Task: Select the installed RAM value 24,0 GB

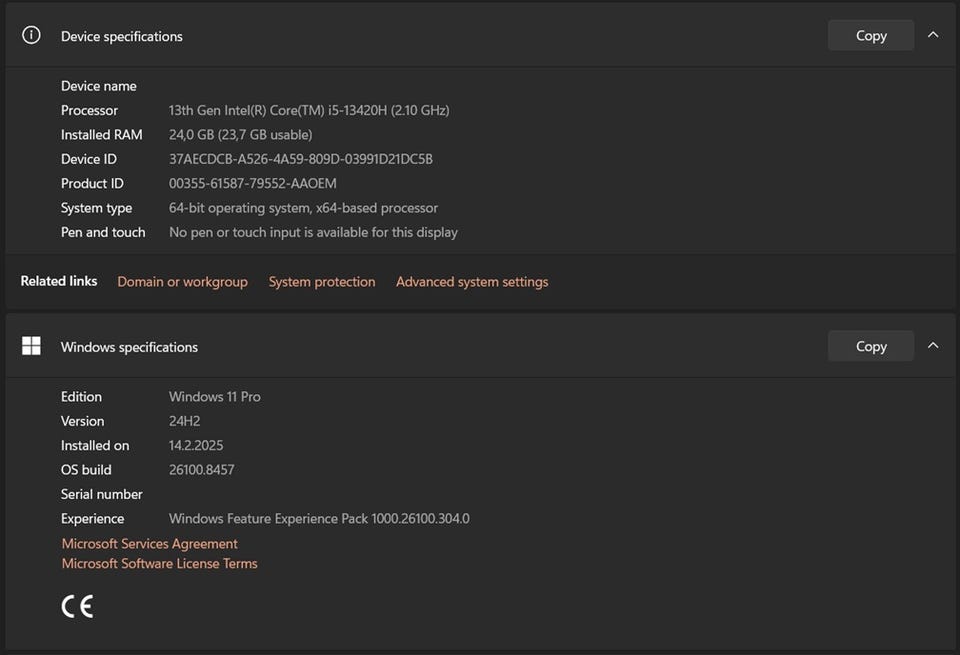Action: click(x=241, y=135)
